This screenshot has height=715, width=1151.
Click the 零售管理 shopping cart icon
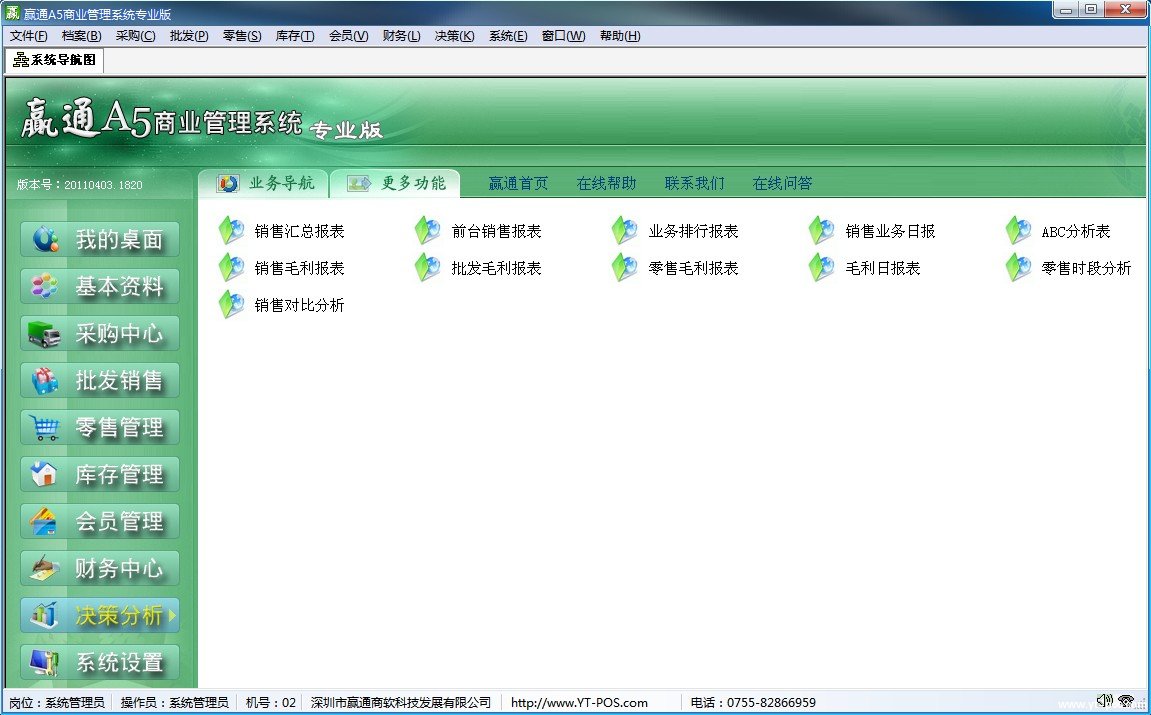pyautogui.click(x=45, y=427)
